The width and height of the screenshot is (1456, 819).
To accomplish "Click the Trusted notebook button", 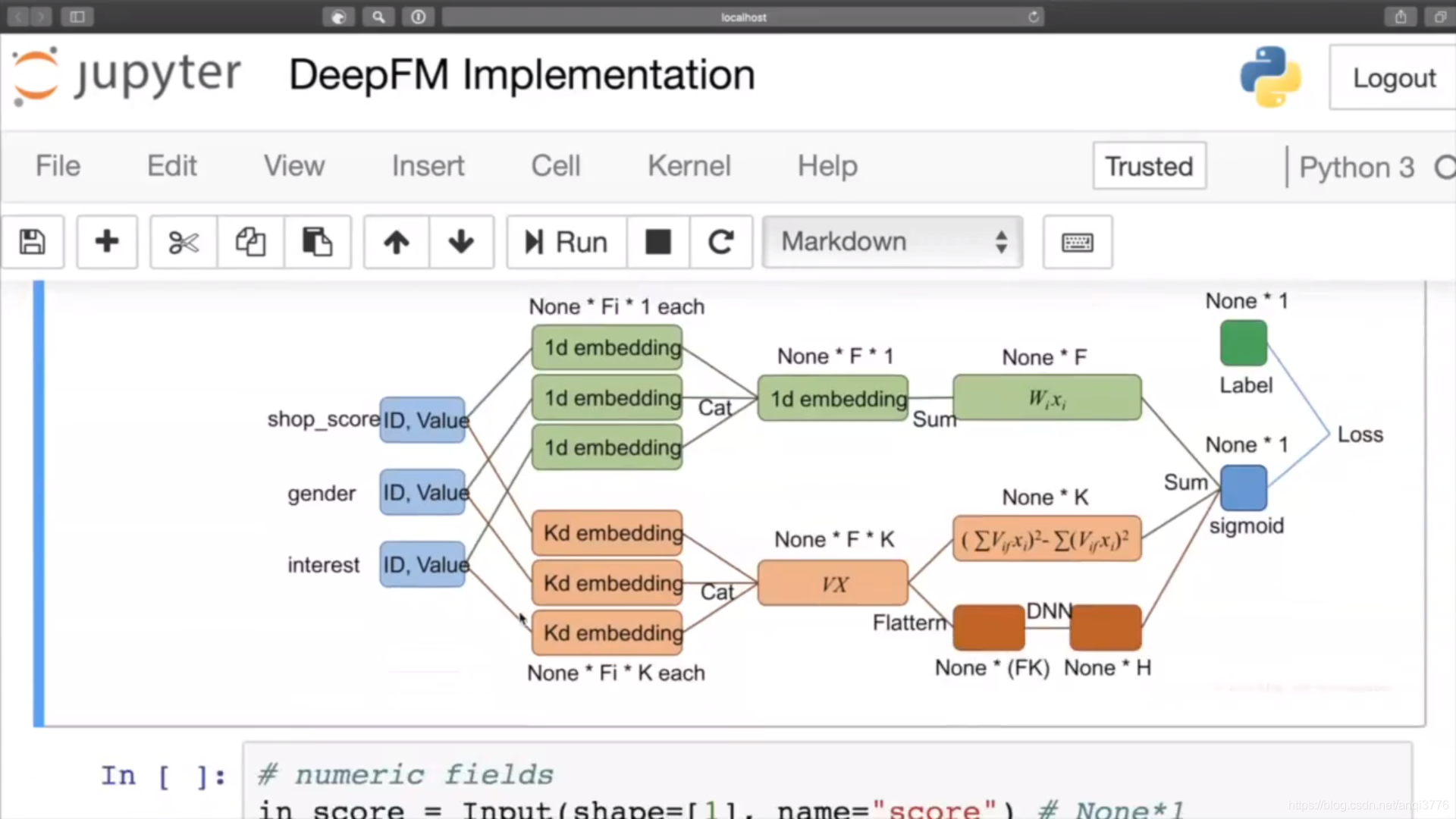I will click(x=1149, y=166).
